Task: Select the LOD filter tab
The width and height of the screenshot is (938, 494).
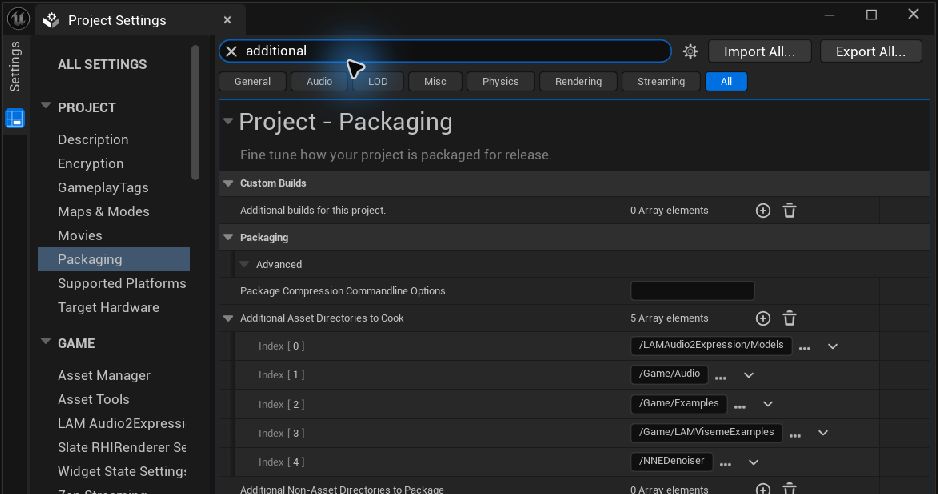Action: click(x=377, y=81)
